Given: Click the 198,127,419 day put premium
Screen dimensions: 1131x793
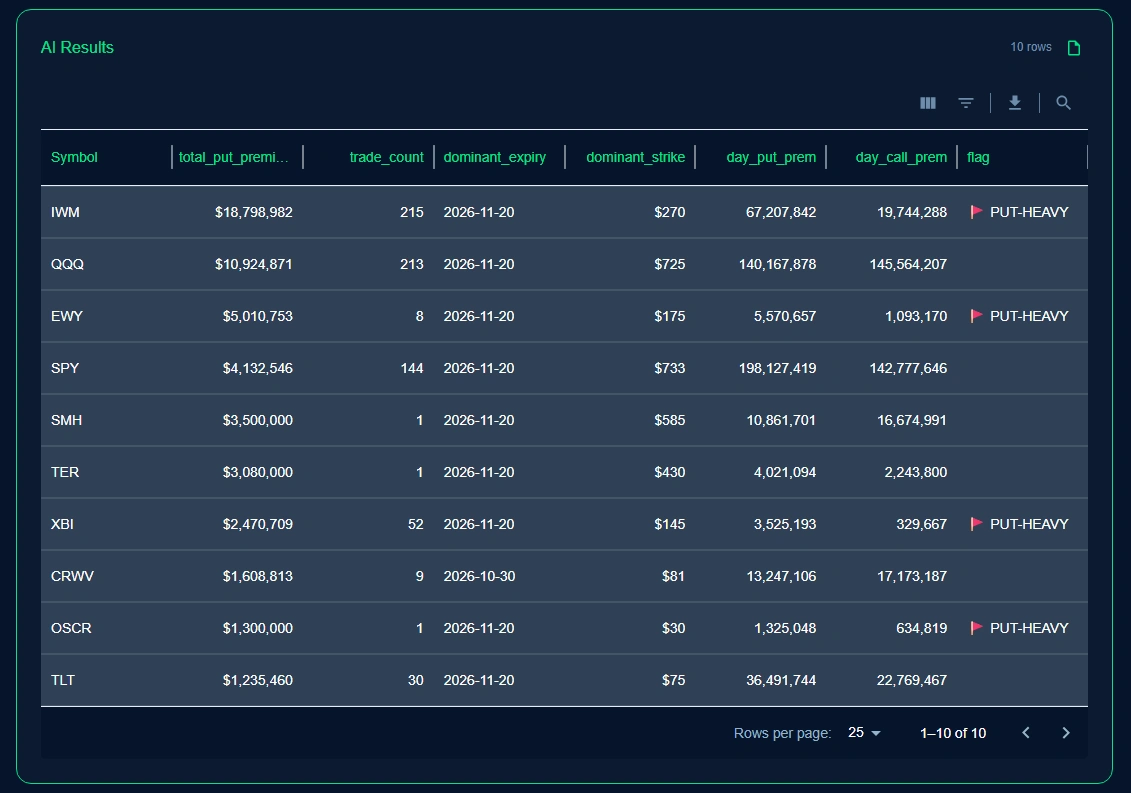Looking at the screenshot, I should point(778,368).
